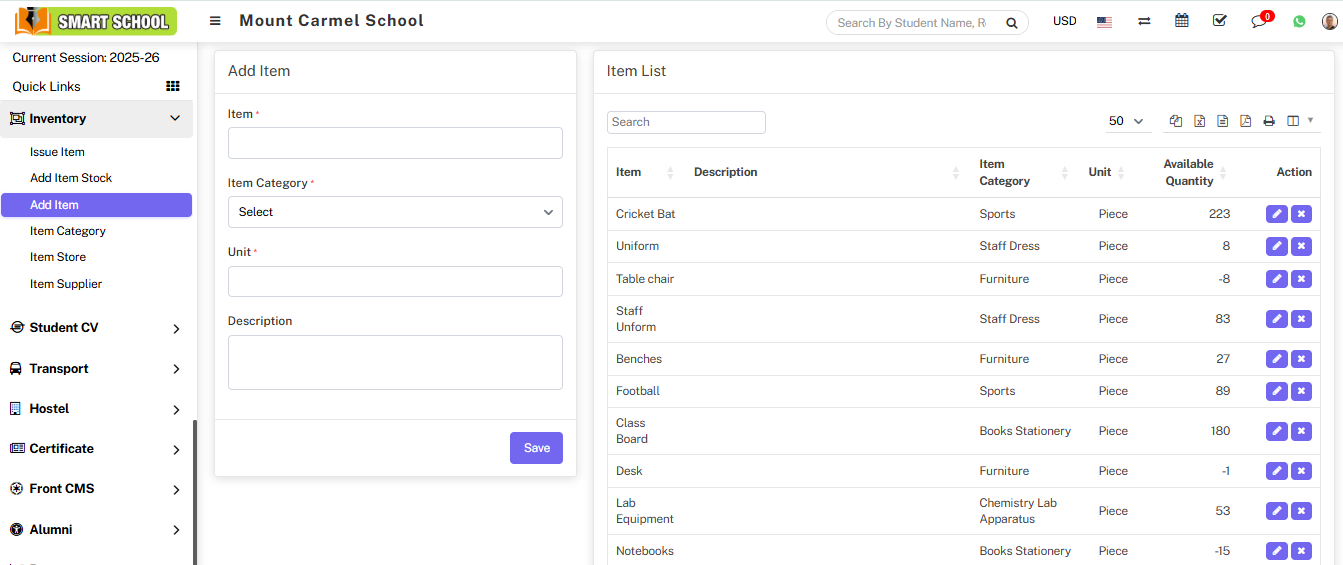
Task: Open Item Supplier in sidebar
Action: [66, 284]
